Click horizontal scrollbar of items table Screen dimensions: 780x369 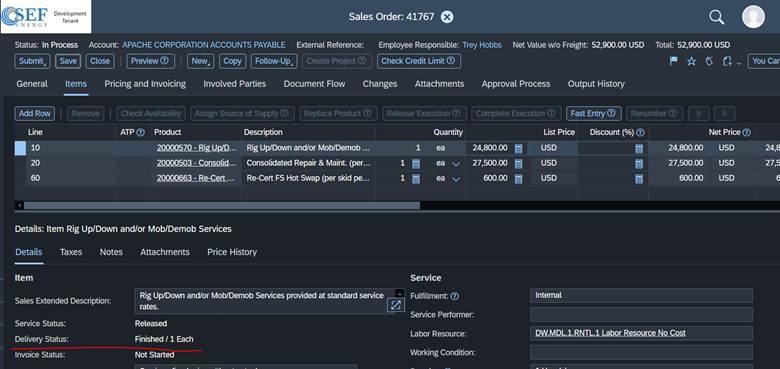click(x=222, y=205)
